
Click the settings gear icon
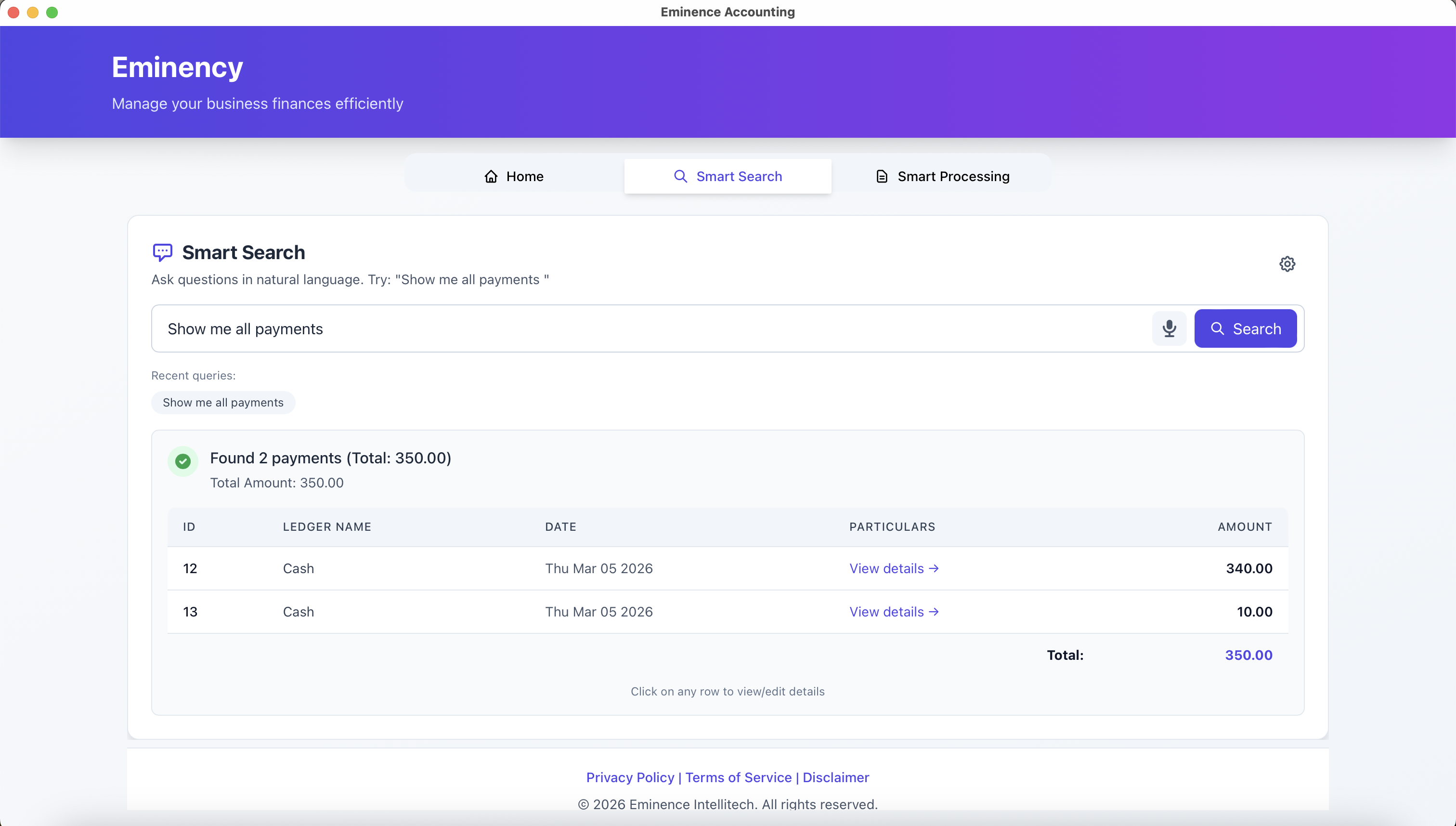pyautogui.click(x=1287, y=264)
